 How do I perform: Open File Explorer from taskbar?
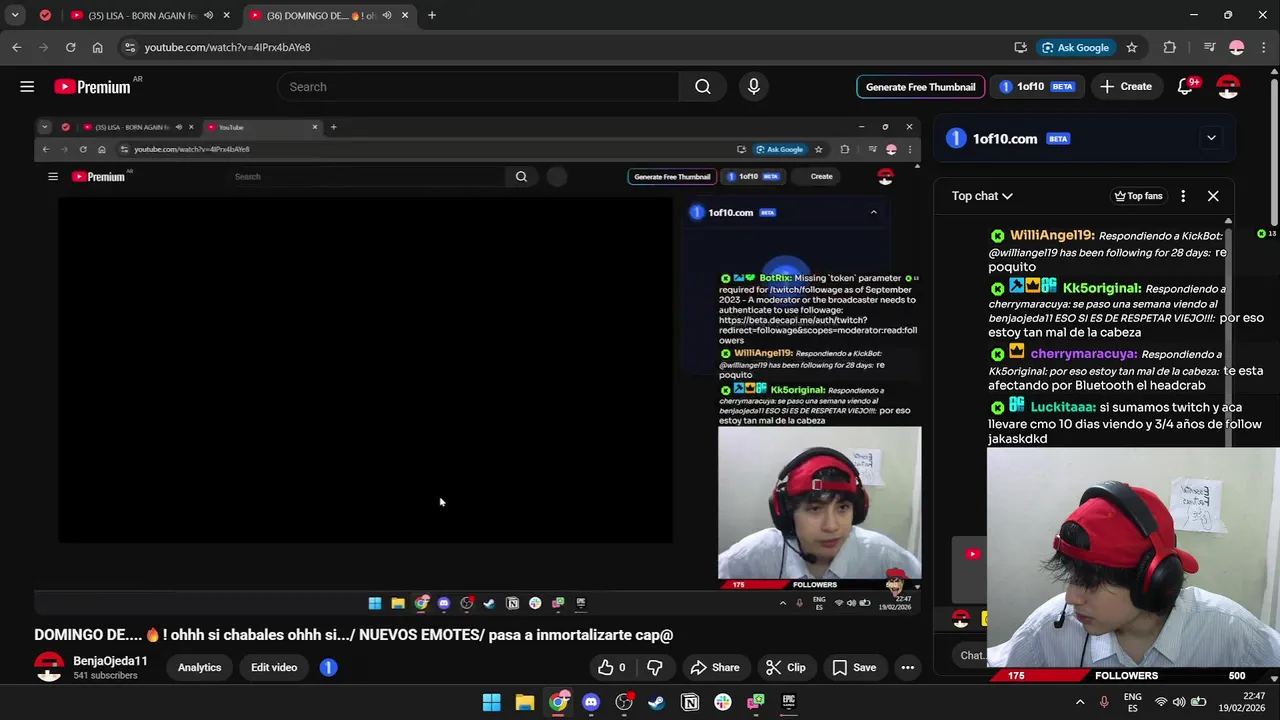[x=524, y=702]
